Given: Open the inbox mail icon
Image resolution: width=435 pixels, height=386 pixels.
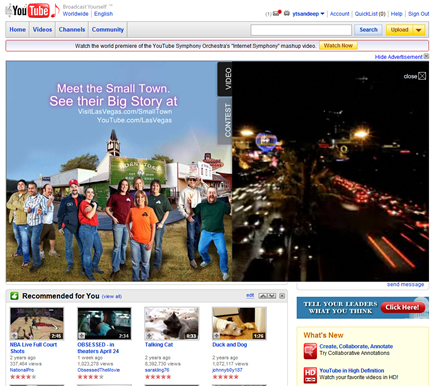Looking at the screenshot, I should 277,14.
